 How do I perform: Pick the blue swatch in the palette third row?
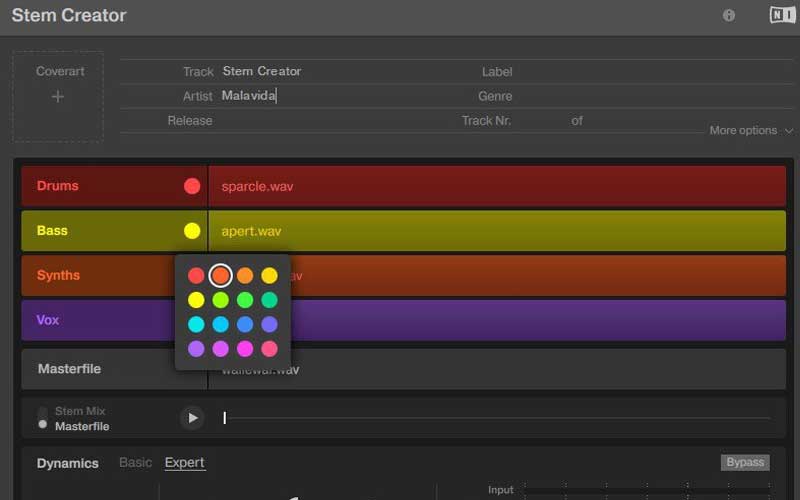tap(245, 324)
